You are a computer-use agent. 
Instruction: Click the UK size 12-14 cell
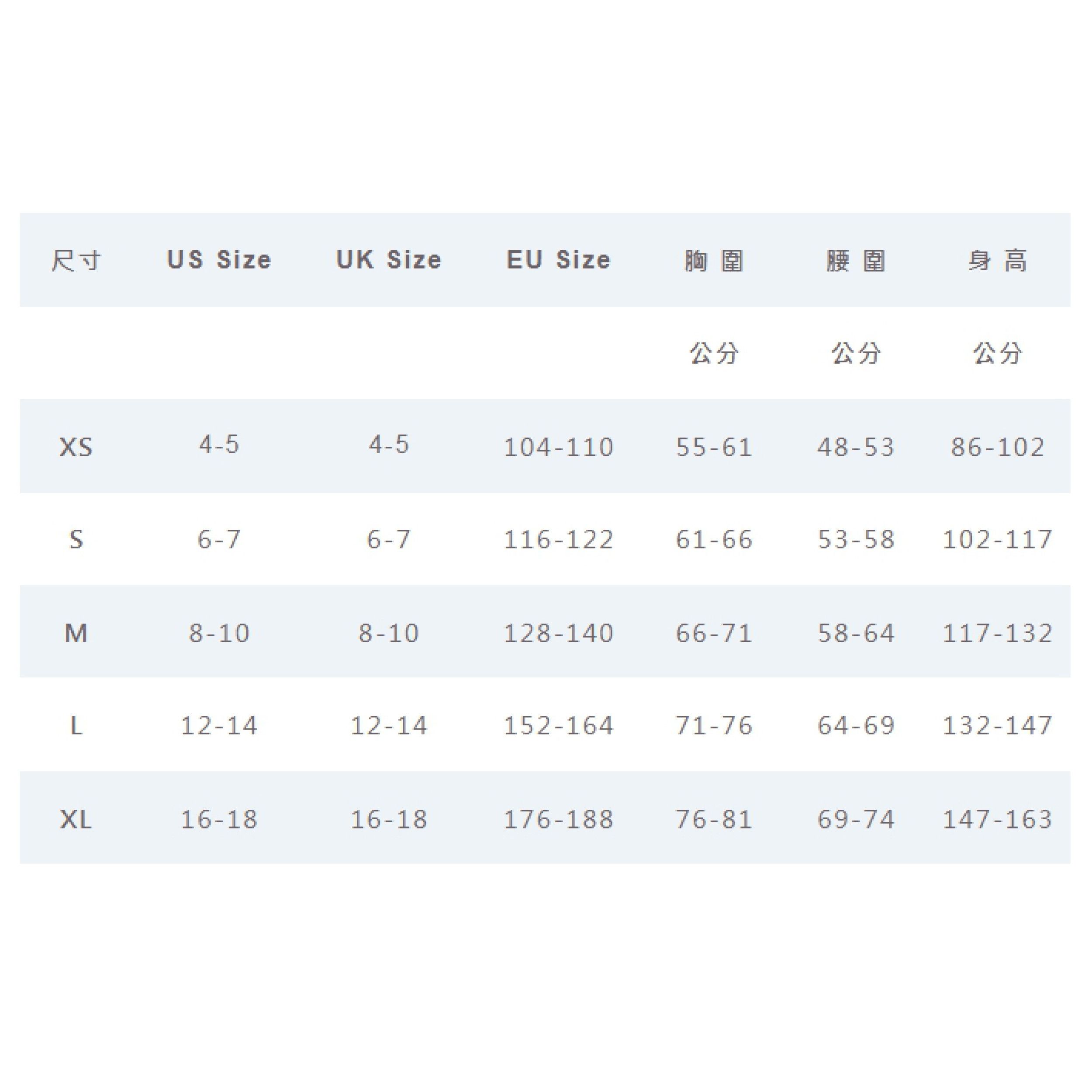click(x=389, y=726)
